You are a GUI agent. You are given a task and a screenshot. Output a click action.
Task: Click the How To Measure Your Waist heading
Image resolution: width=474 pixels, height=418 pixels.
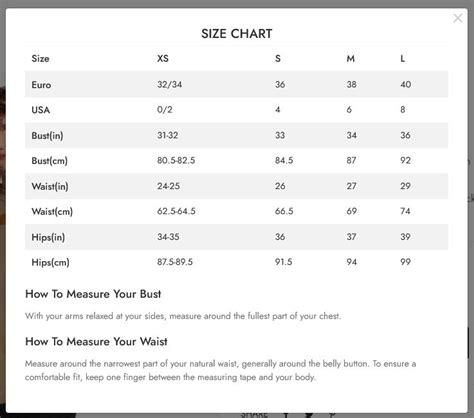tap(96, 342)
